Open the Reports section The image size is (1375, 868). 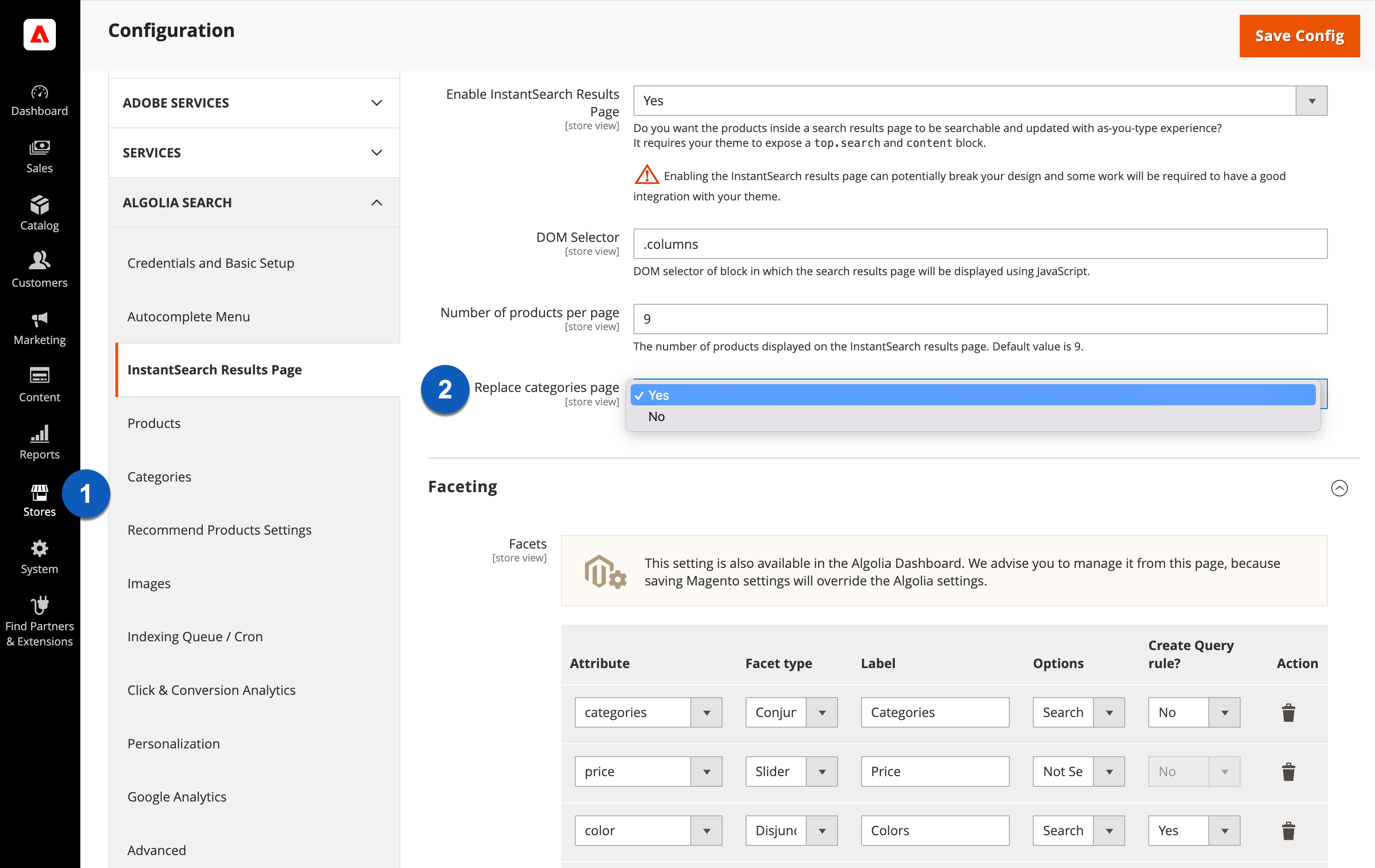tap(39, 441)
